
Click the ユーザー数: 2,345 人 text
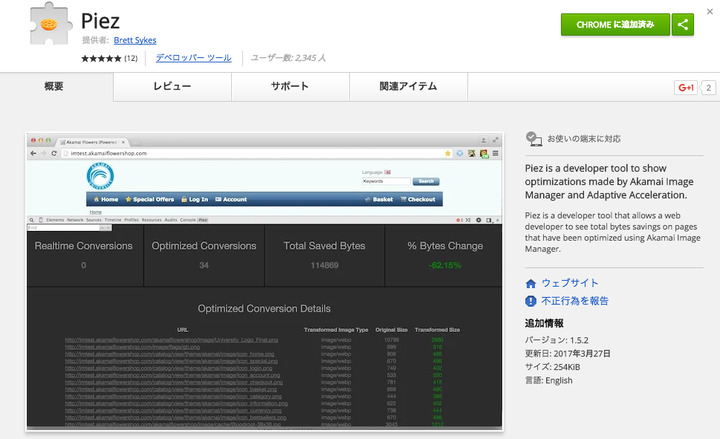(288, 58)
